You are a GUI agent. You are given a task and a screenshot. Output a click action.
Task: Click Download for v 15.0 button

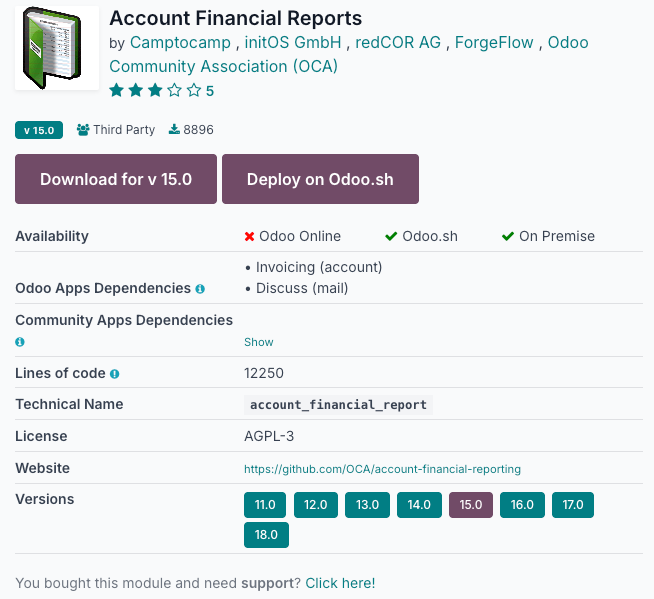click(x=116, y=179)
